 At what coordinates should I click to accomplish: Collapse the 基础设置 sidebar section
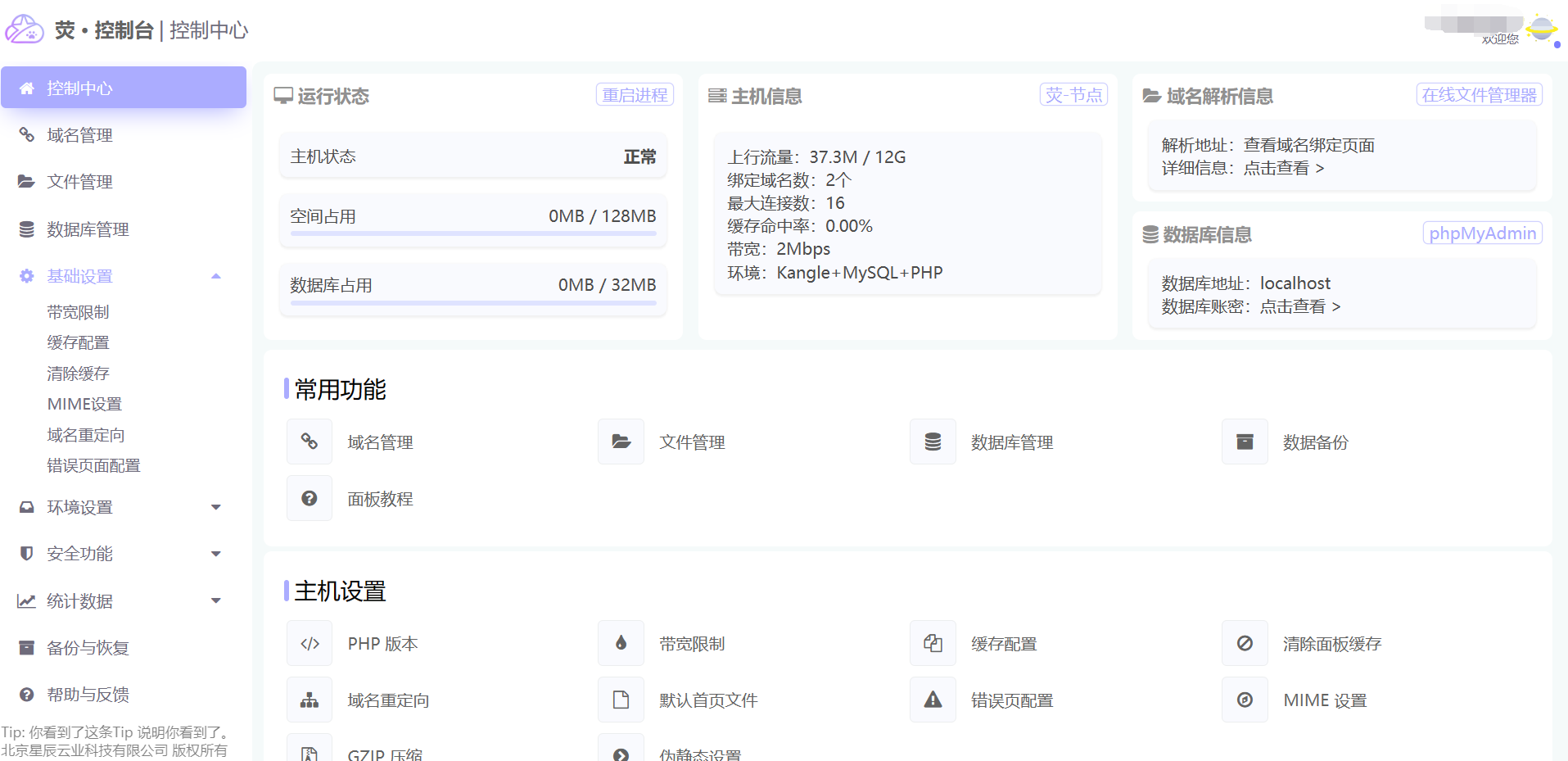216,276
